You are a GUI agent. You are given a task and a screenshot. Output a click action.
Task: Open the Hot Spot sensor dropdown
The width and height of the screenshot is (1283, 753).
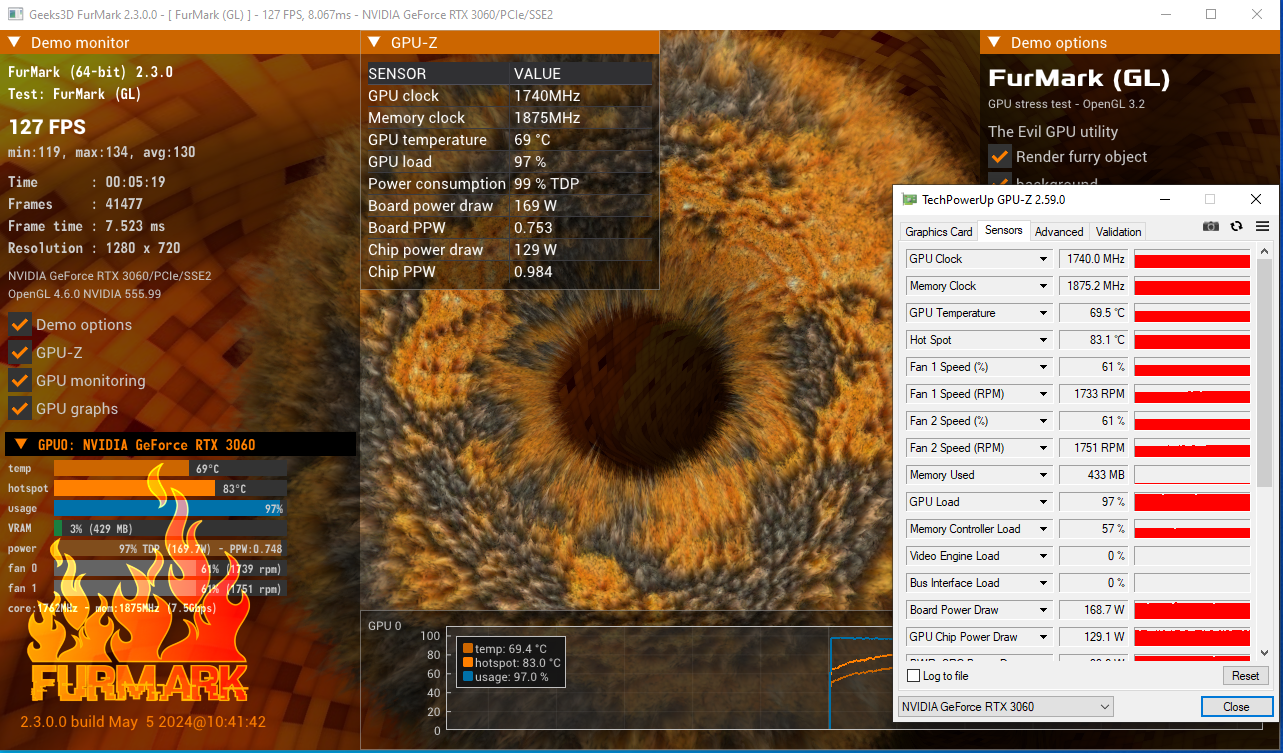[1038, 339]
